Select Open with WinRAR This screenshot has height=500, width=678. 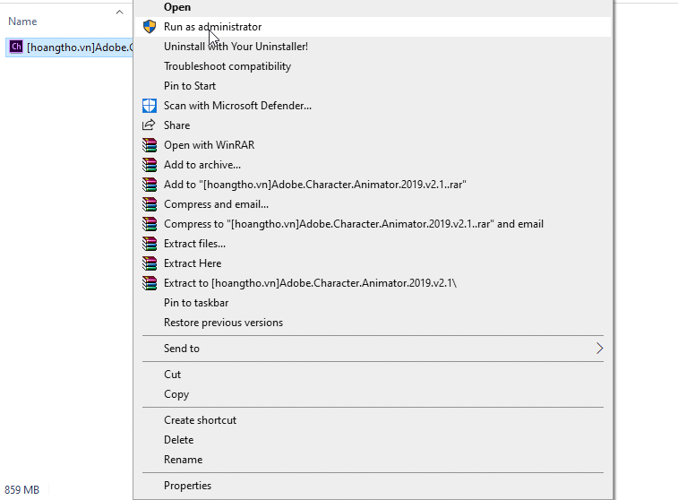(373, 145)
